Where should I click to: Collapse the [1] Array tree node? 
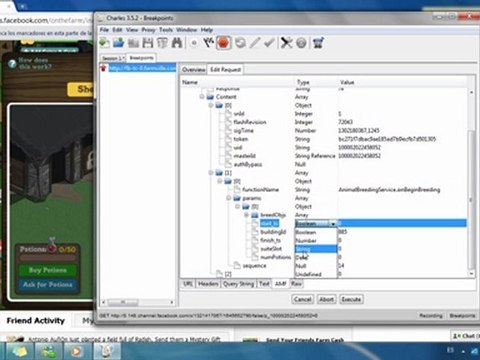point(211,173)
